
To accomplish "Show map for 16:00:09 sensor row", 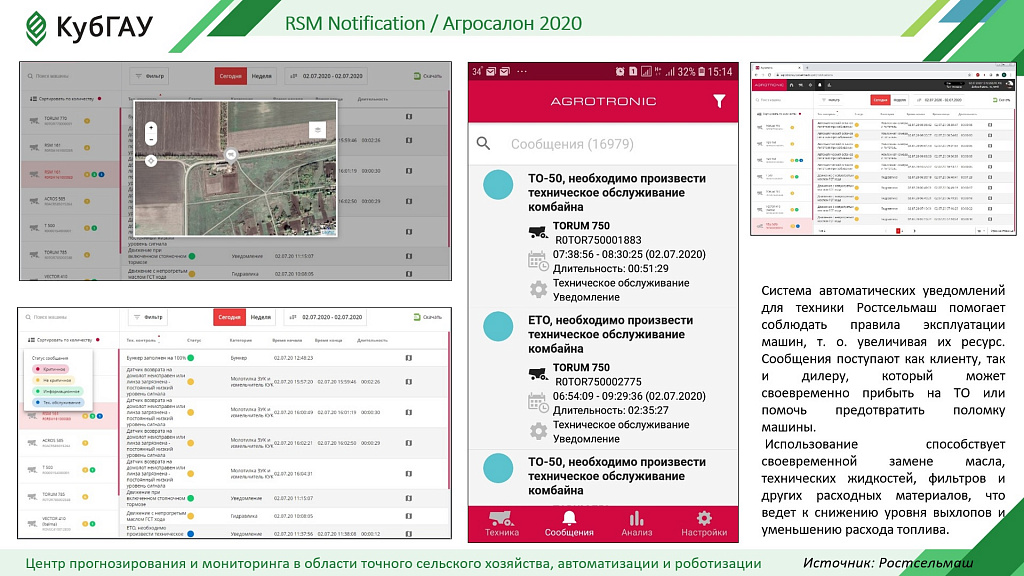I will point(409,412).
